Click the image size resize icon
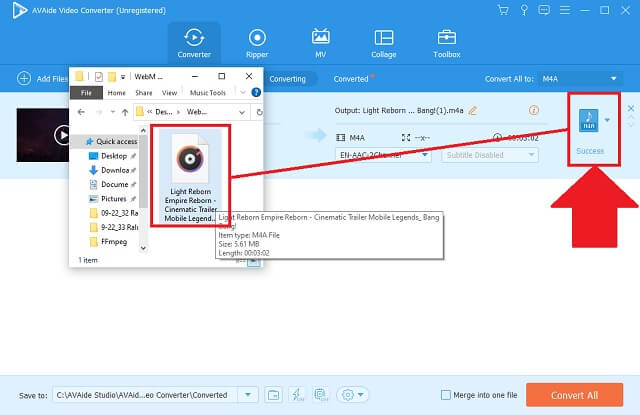The width and height of the screenshot is (640, 415). coord(406,138)
